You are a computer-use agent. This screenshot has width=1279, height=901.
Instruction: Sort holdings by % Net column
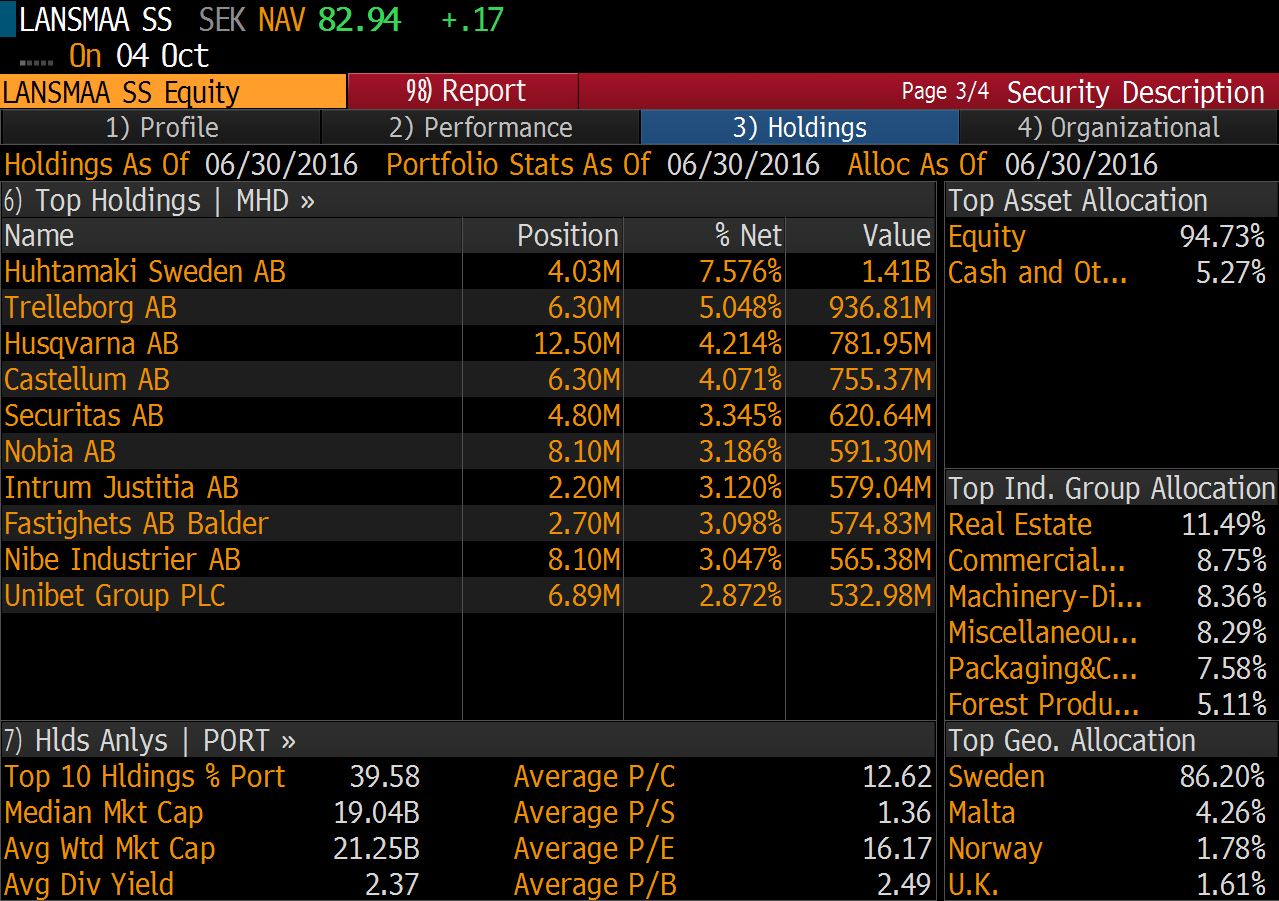pos(748,236)
